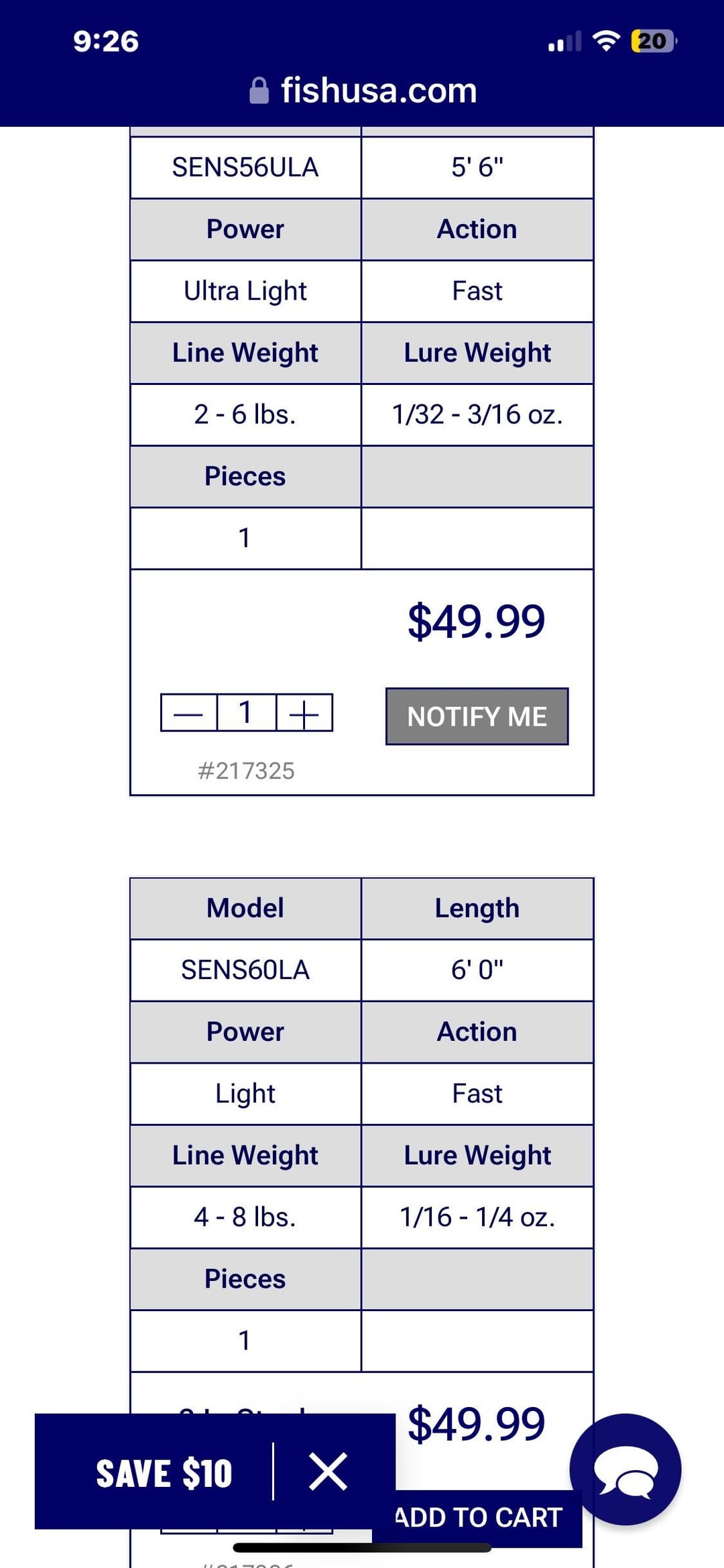The image size is (724, 1568).
Task: Tap the padlock icon beside the URL
Action: point(259,91)
